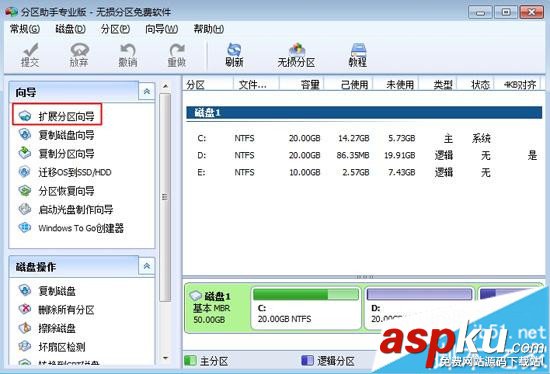Launch 复制磁盘向导 wizard
The height and width of the screenshot is (374, 550).
click(x=56, y=135)
